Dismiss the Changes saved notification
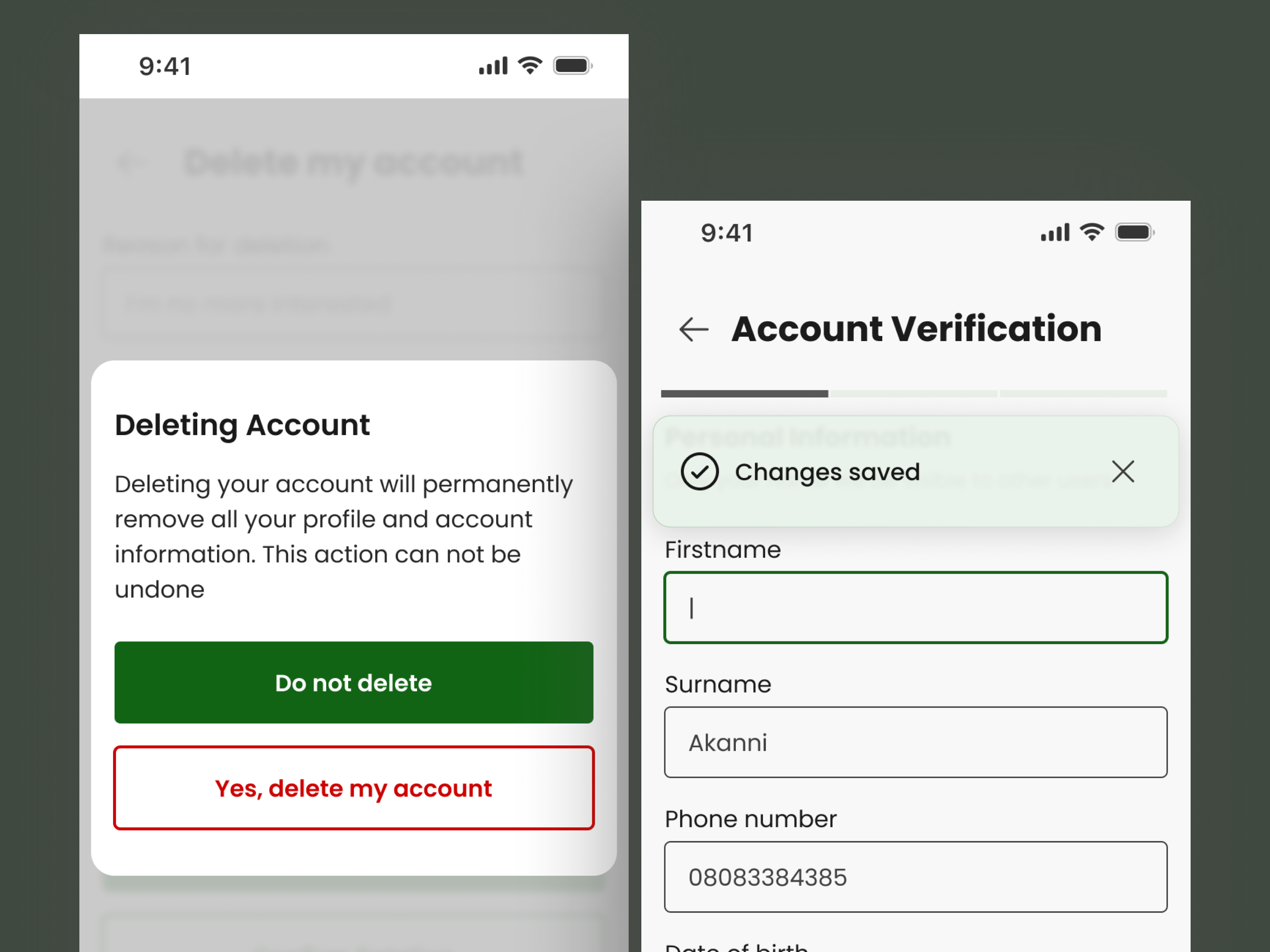This screenshot has height=952, width=1270. [x=1123, y=471]
